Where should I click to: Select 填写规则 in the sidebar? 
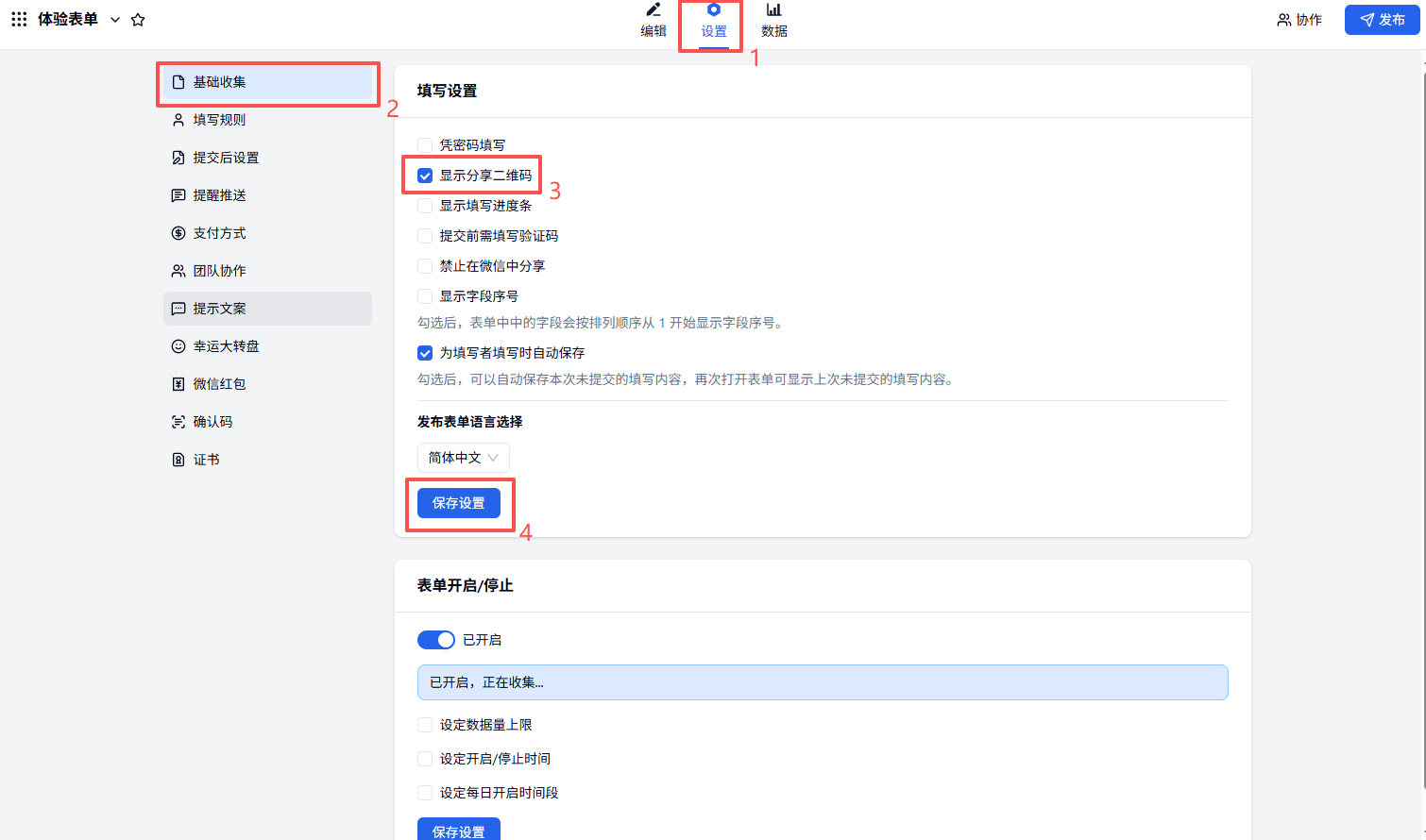(219, 120)
